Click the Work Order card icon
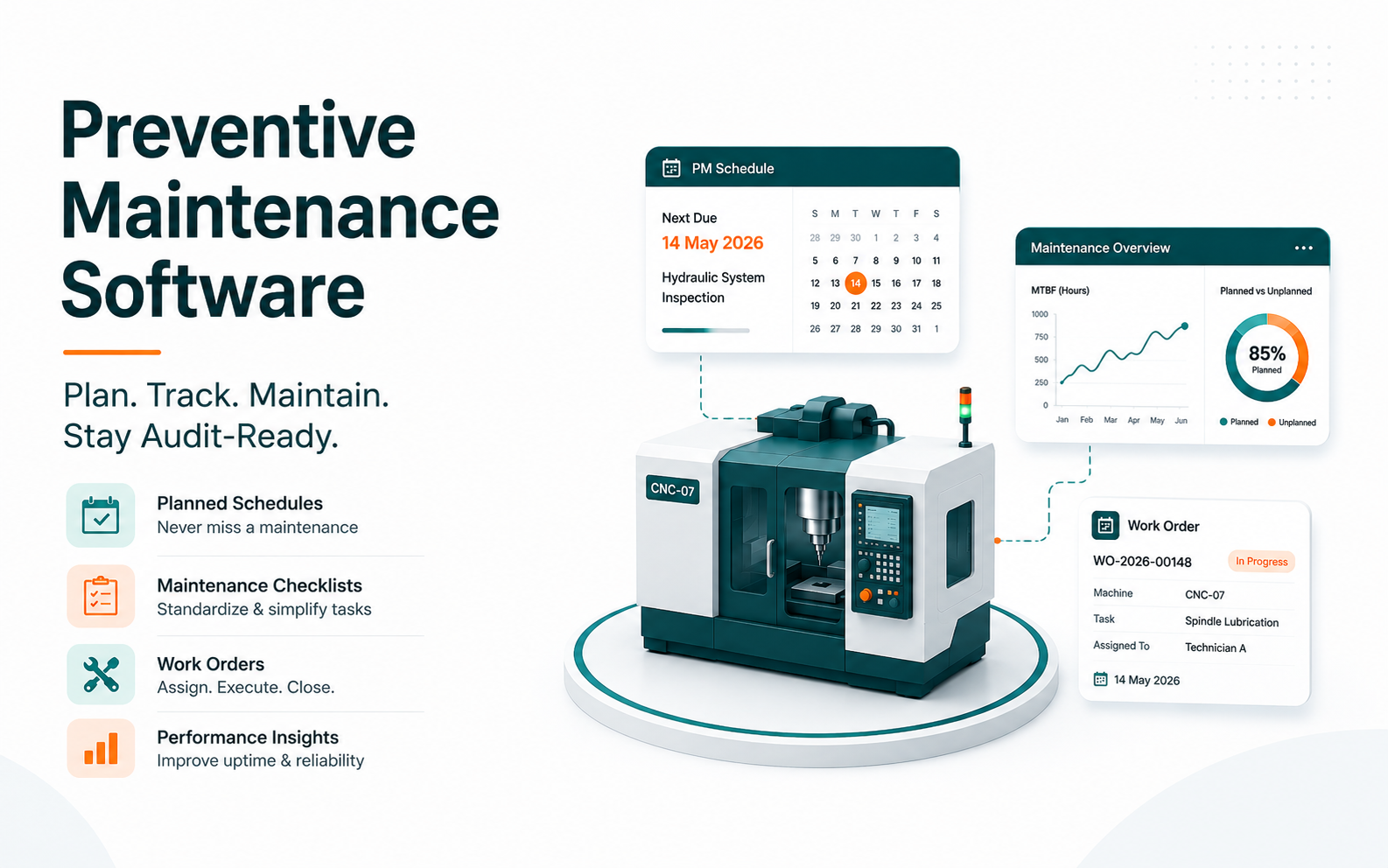This screenshot has width=1388, height=868. pos(1105,525)
